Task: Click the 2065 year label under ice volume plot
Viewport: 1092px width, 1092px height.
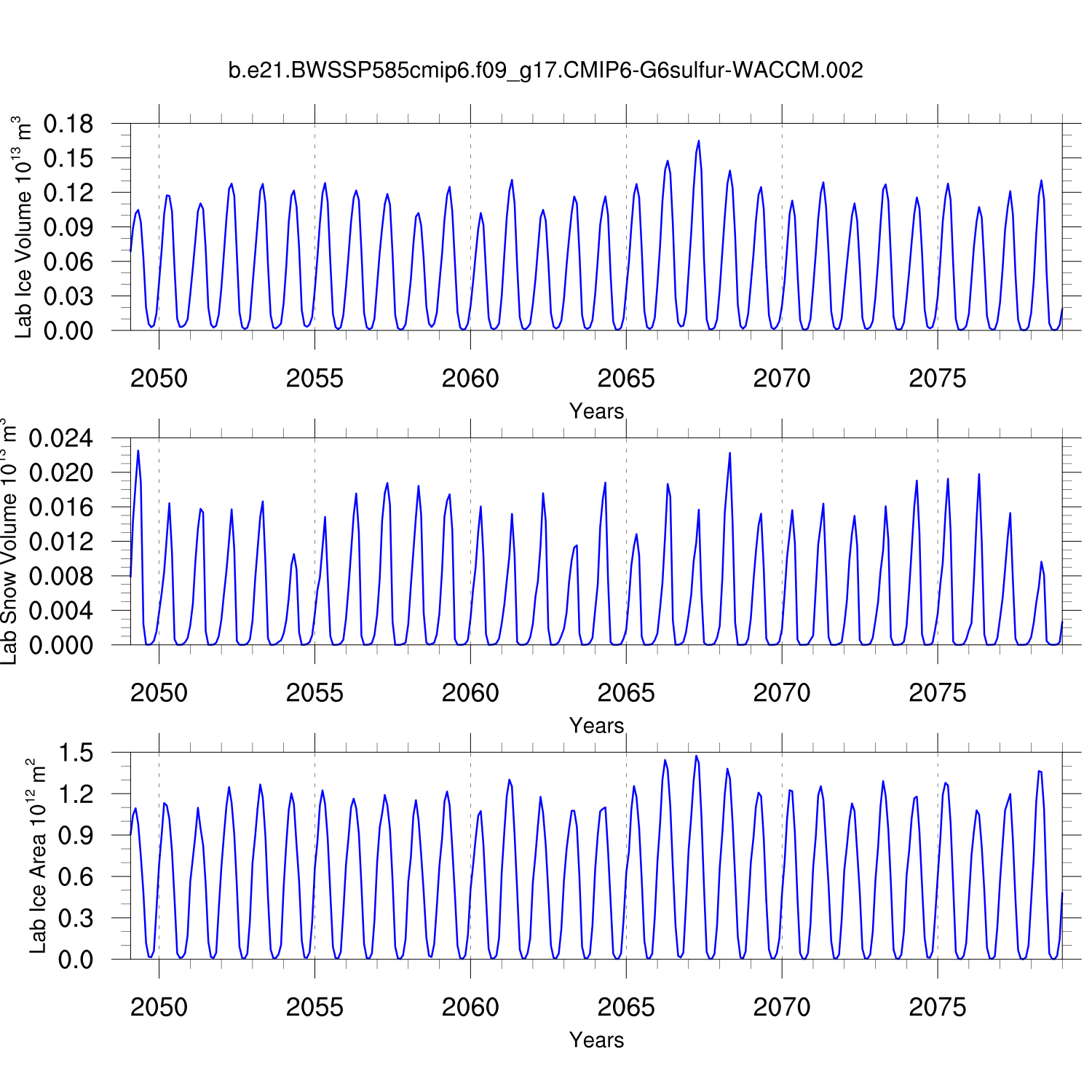Action: pyautogui.click(x=625, y=379)
